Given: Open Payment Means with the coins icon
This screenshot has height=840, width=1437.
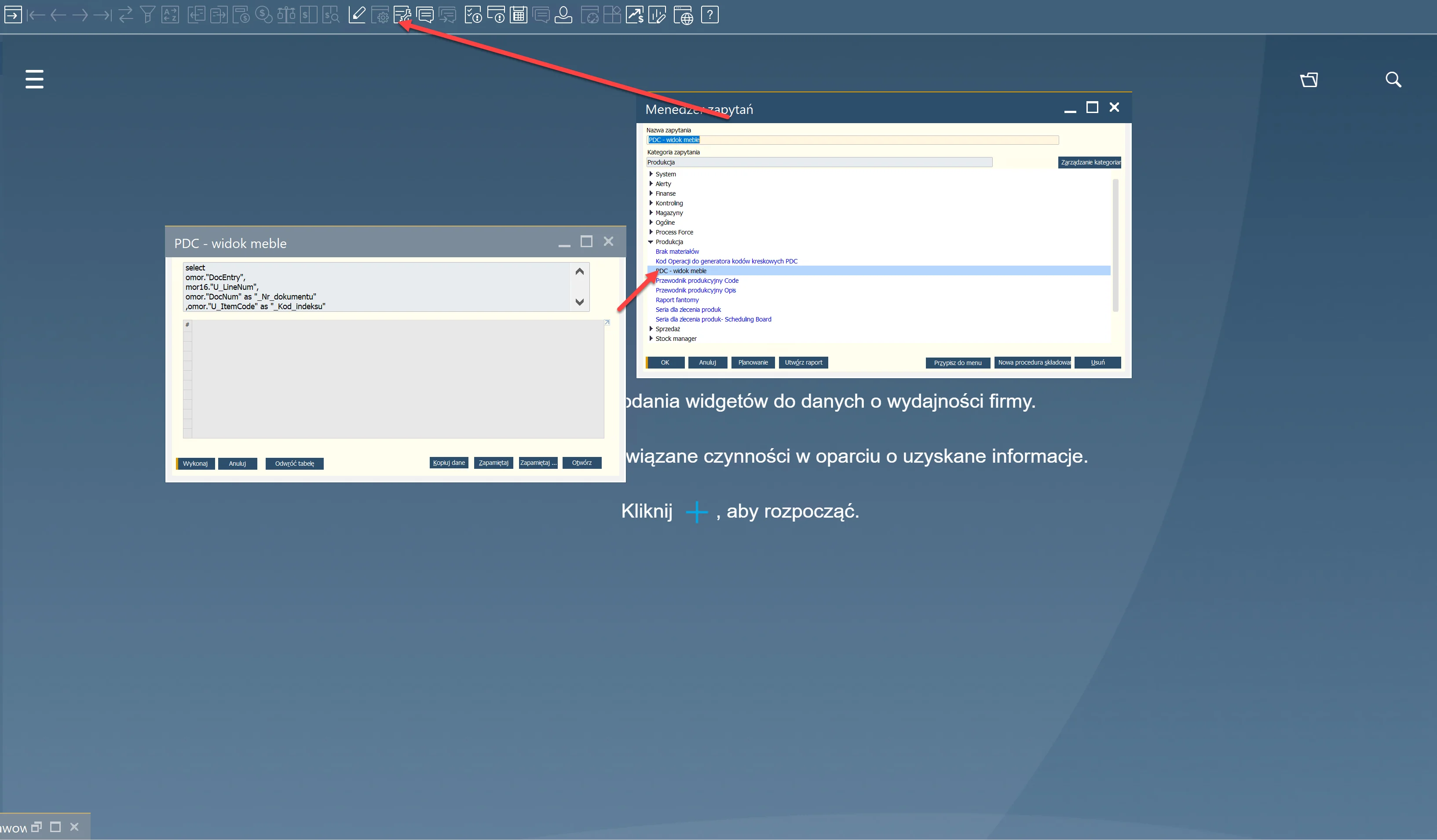Looking at the screenshot, I should (x=264, y=14).
